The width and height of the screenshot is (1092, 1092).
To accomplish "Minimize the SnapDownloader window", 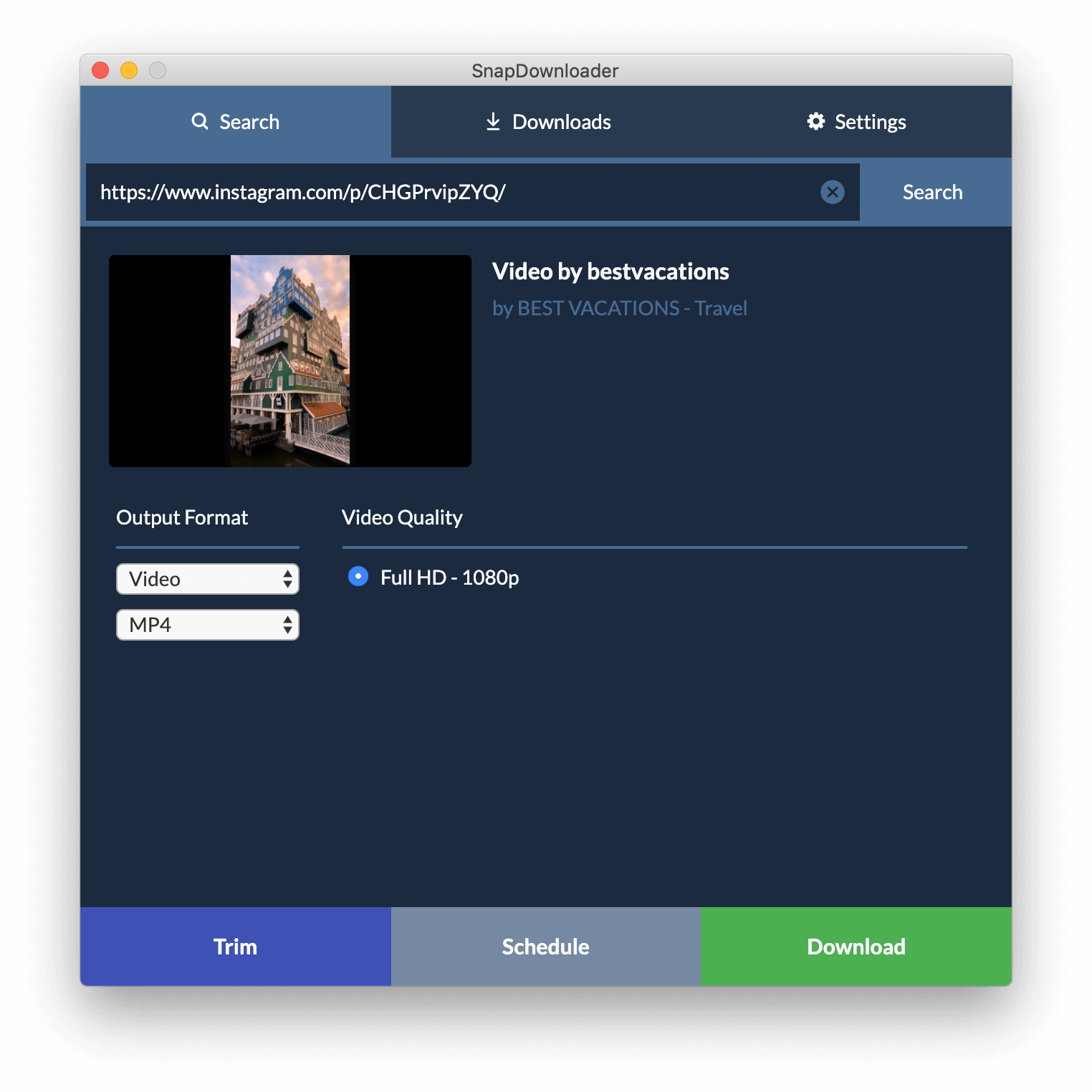I will pos(129,70).
